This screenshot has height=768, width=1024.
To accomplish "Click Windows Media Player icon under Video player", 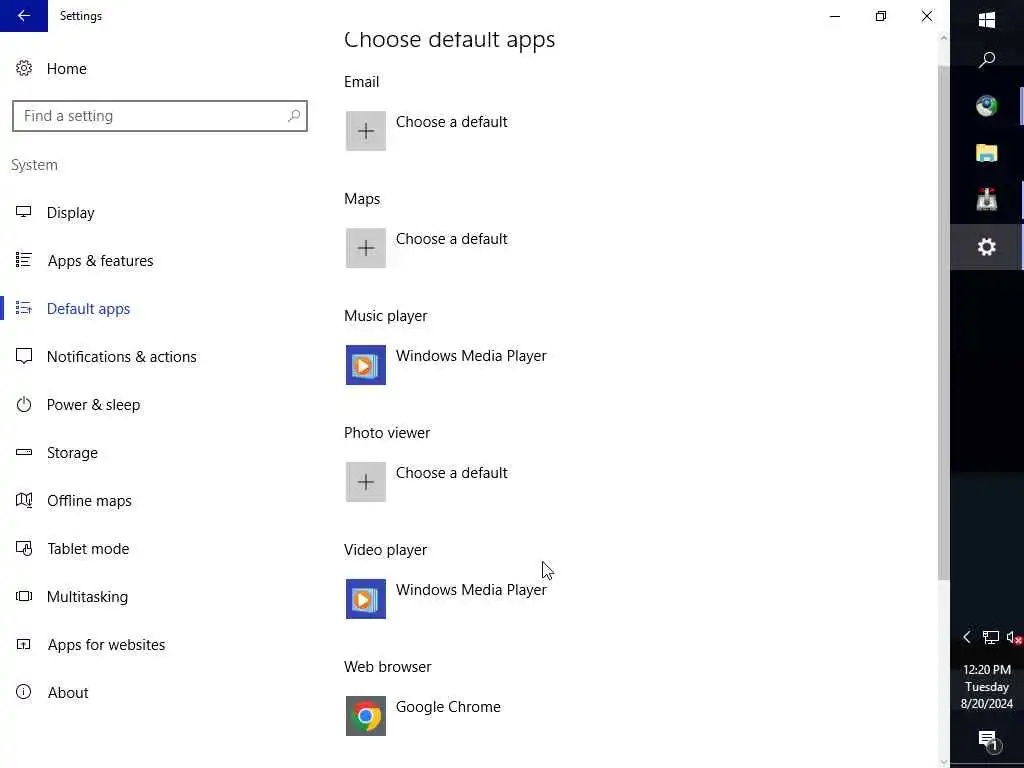I will (366, 599).
